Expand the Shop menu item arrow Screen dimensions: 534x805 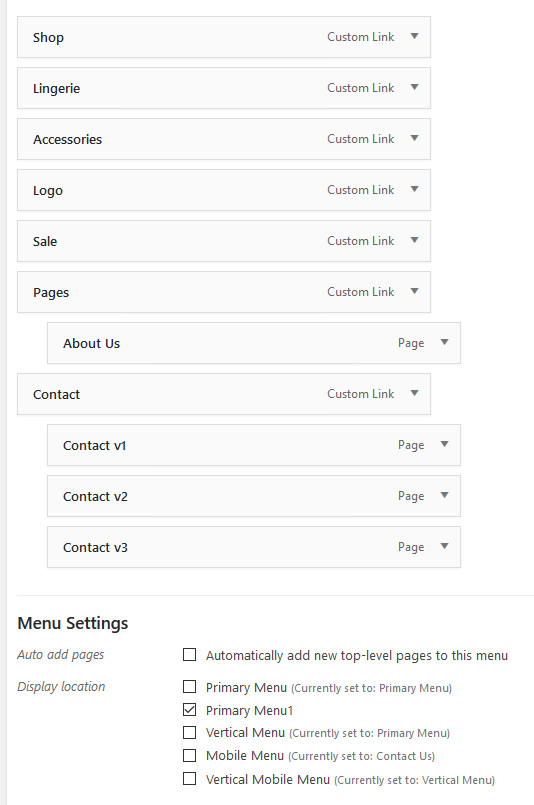(414, 36)
